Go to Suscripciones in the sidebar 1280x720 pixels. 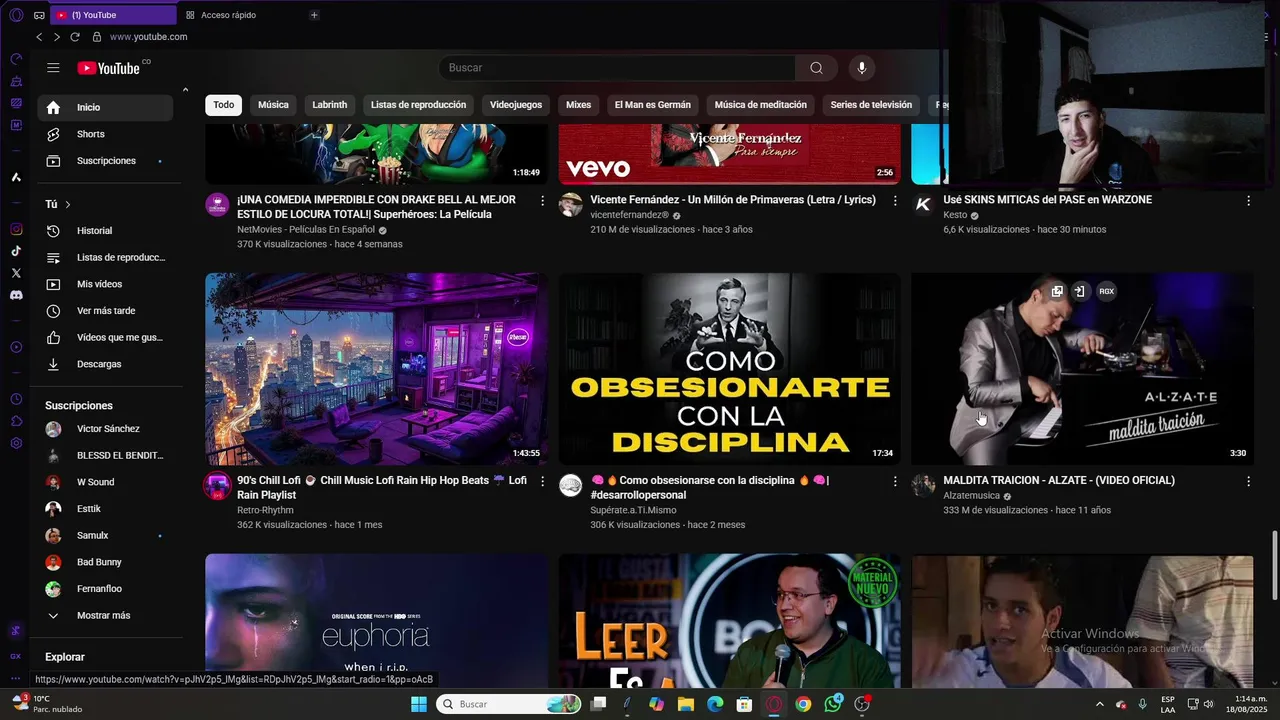[x=105, y=161]
